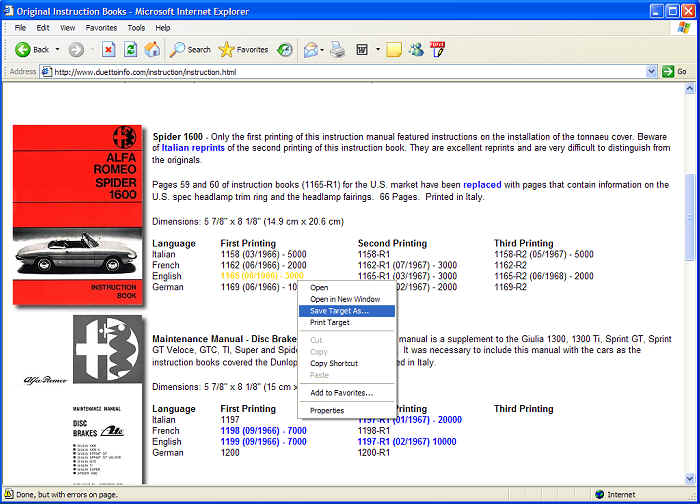Refresh the page with the green arrows icon
The height and width of the screenshot is (504, 700).
130,50
